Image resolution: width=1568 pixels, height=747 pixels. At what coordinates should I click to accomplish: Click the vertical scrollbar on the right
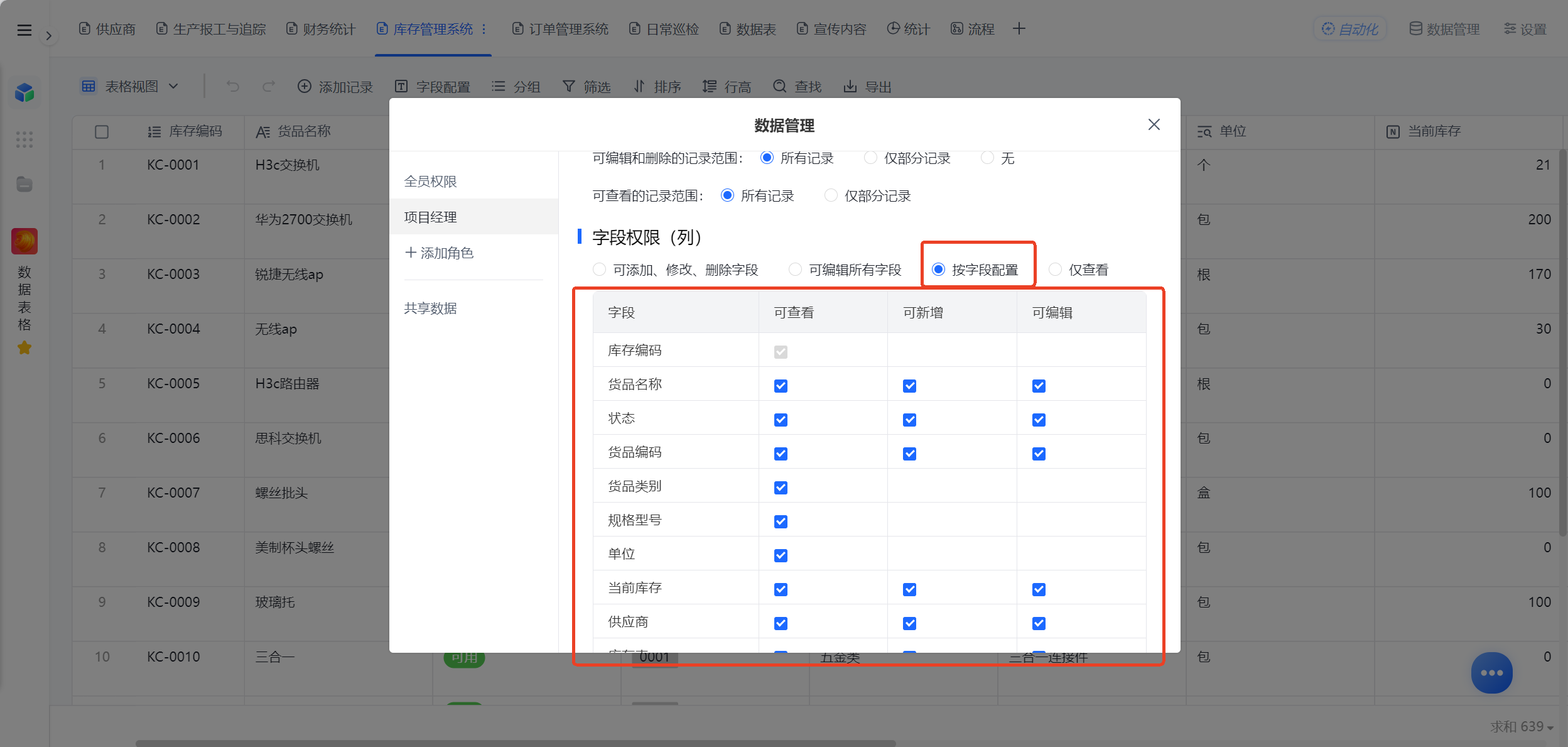[x=1563, y=342]
